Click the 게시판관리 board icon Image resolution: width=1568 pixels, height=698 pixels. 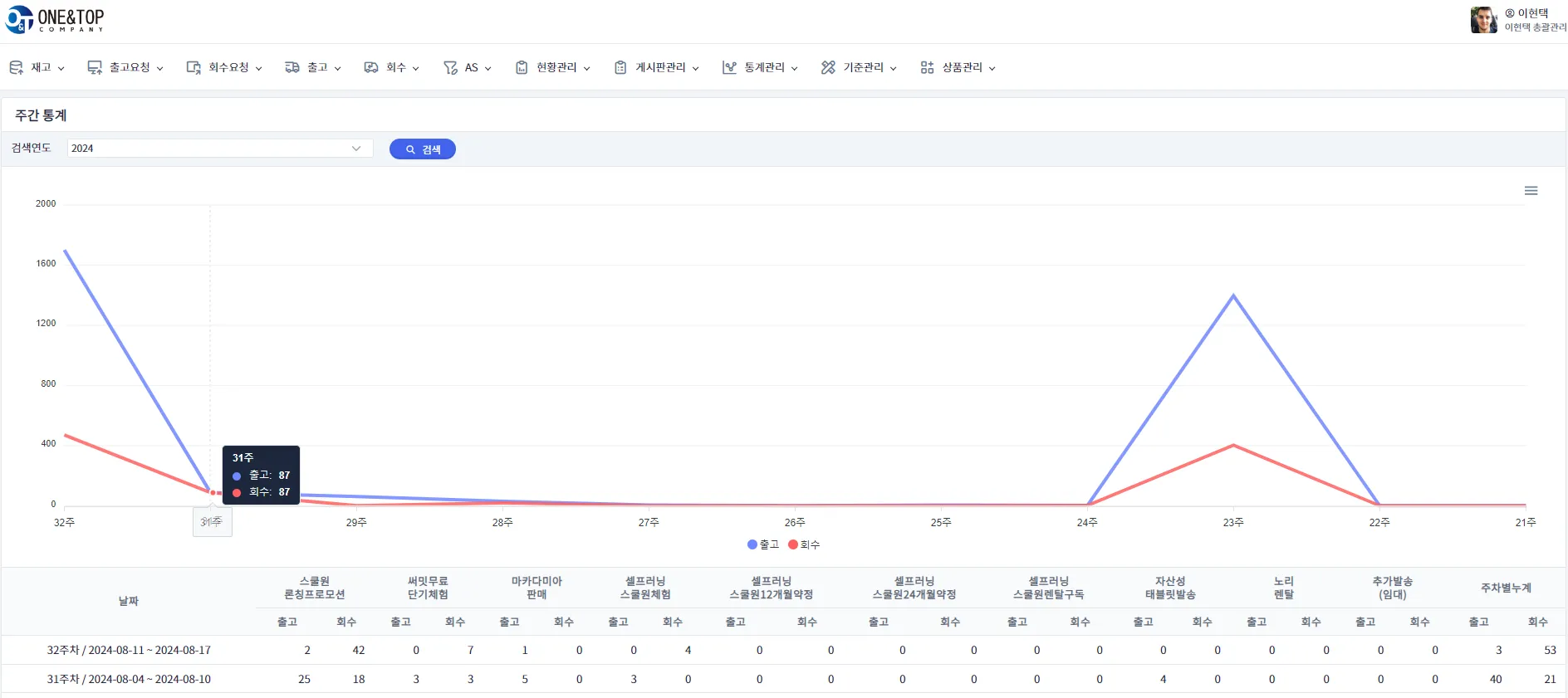click(620, 67)
